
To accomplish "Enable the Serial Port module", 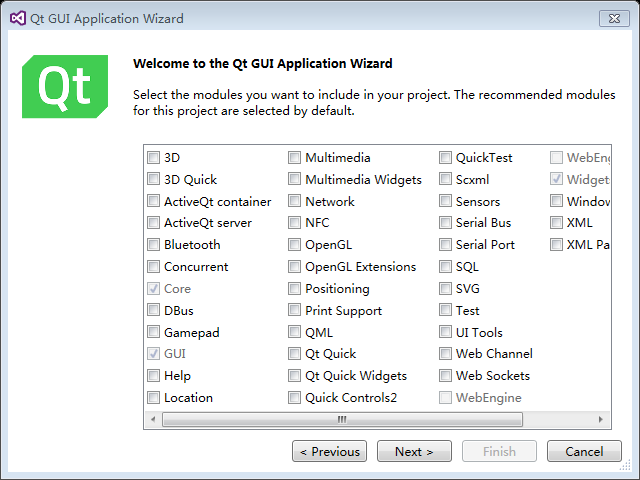I will 445,245.
